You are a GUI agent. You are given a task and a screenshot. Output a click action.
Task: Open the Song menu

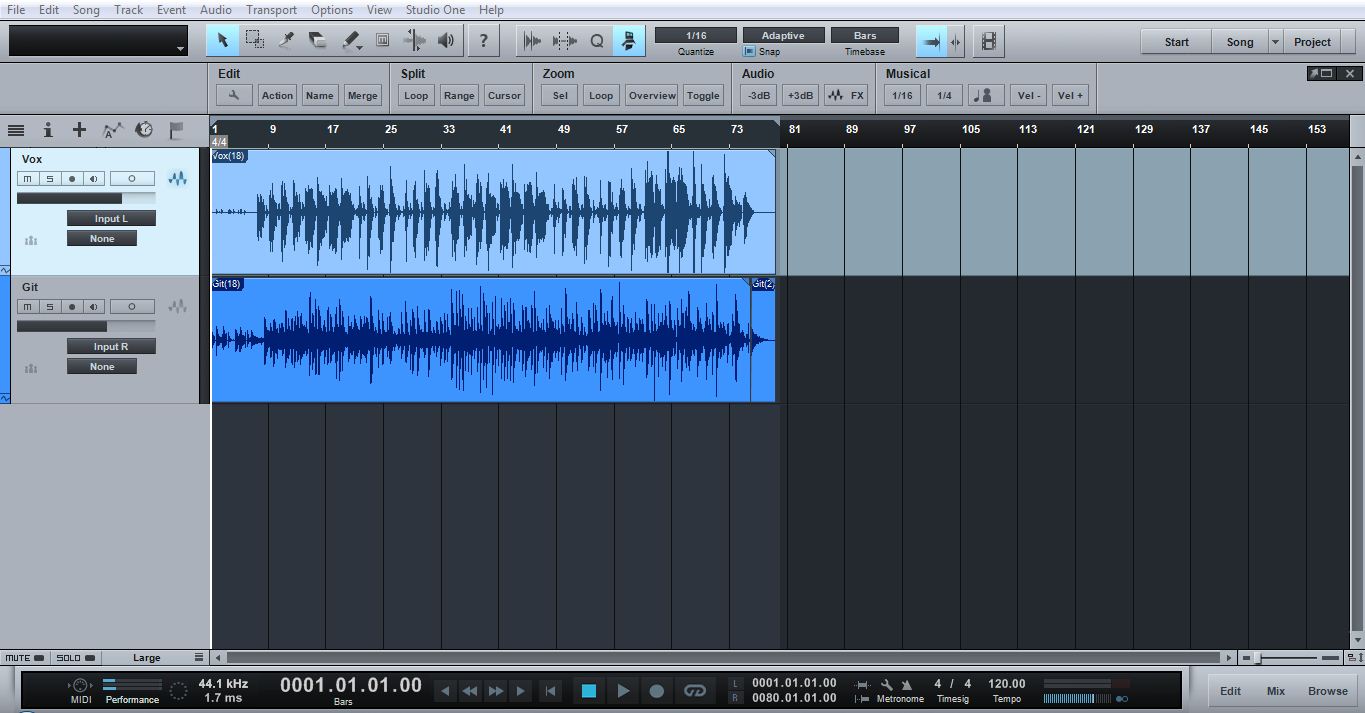(86, 10)
